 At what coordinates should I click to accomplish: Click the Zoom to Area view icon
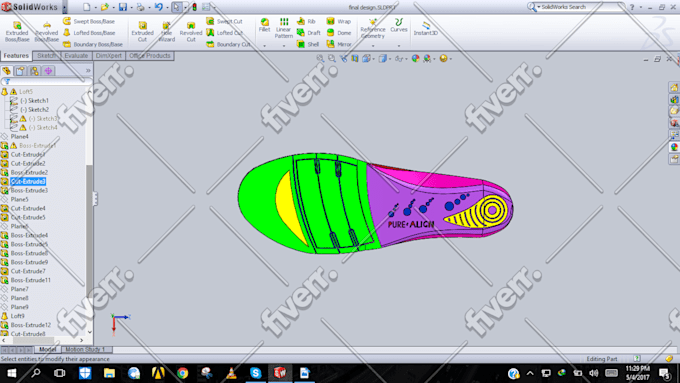[x=332, y=58]
